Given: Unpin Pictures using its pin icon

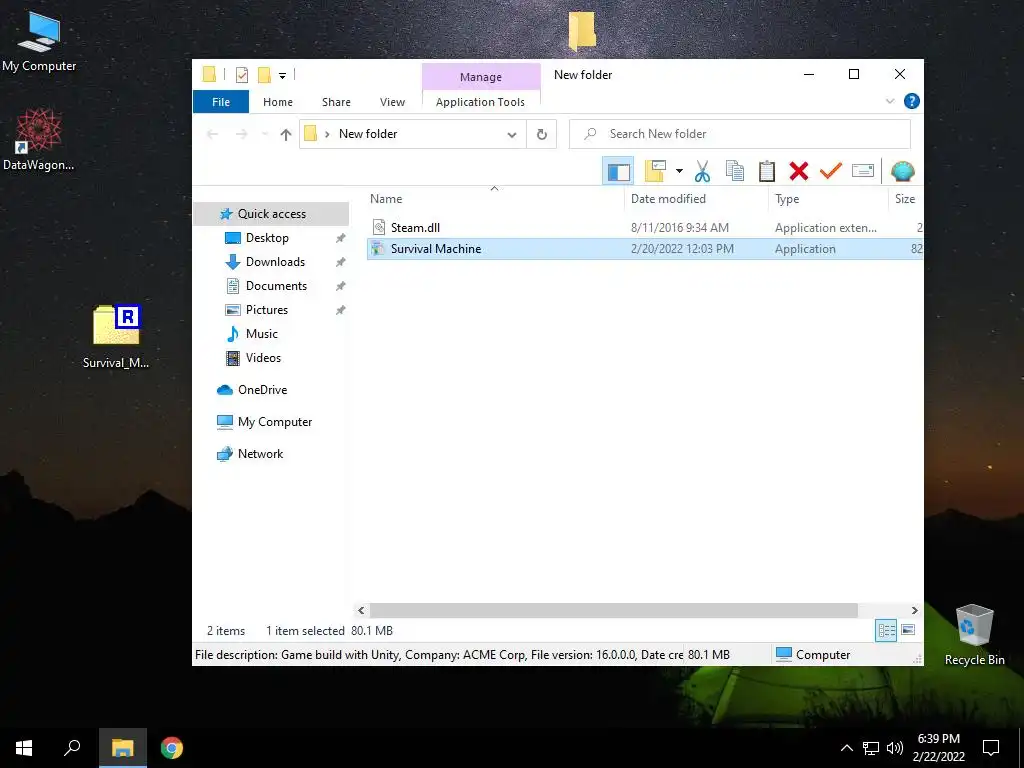Looking at the screenshot, I should tap(340, 310).
